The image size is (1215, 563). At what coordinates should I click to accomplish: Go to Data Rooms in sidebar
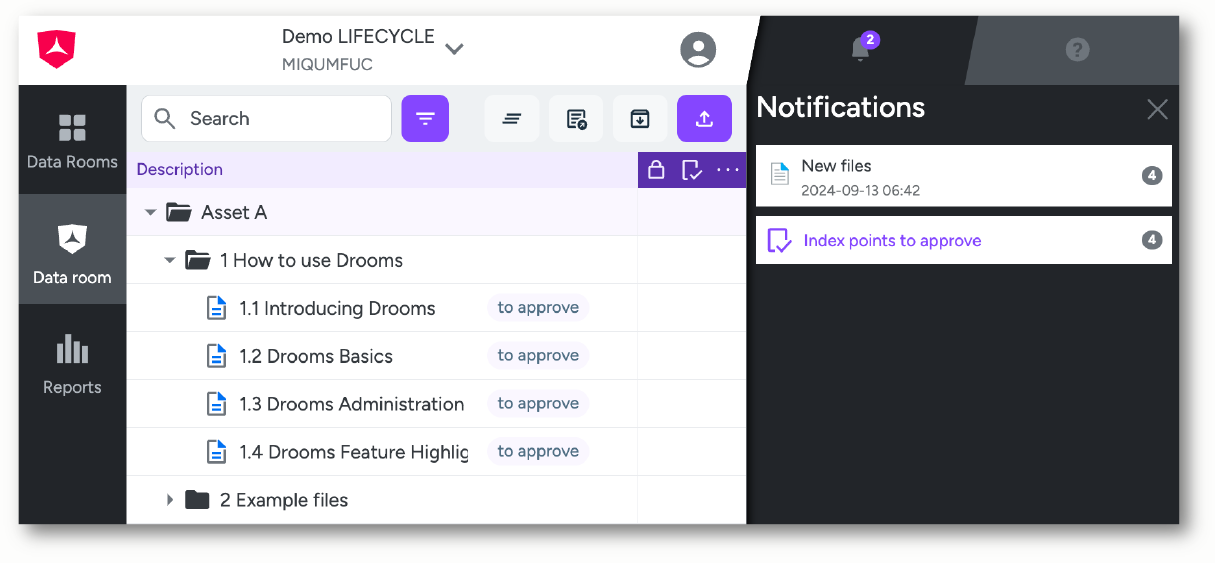click(72, 140)
